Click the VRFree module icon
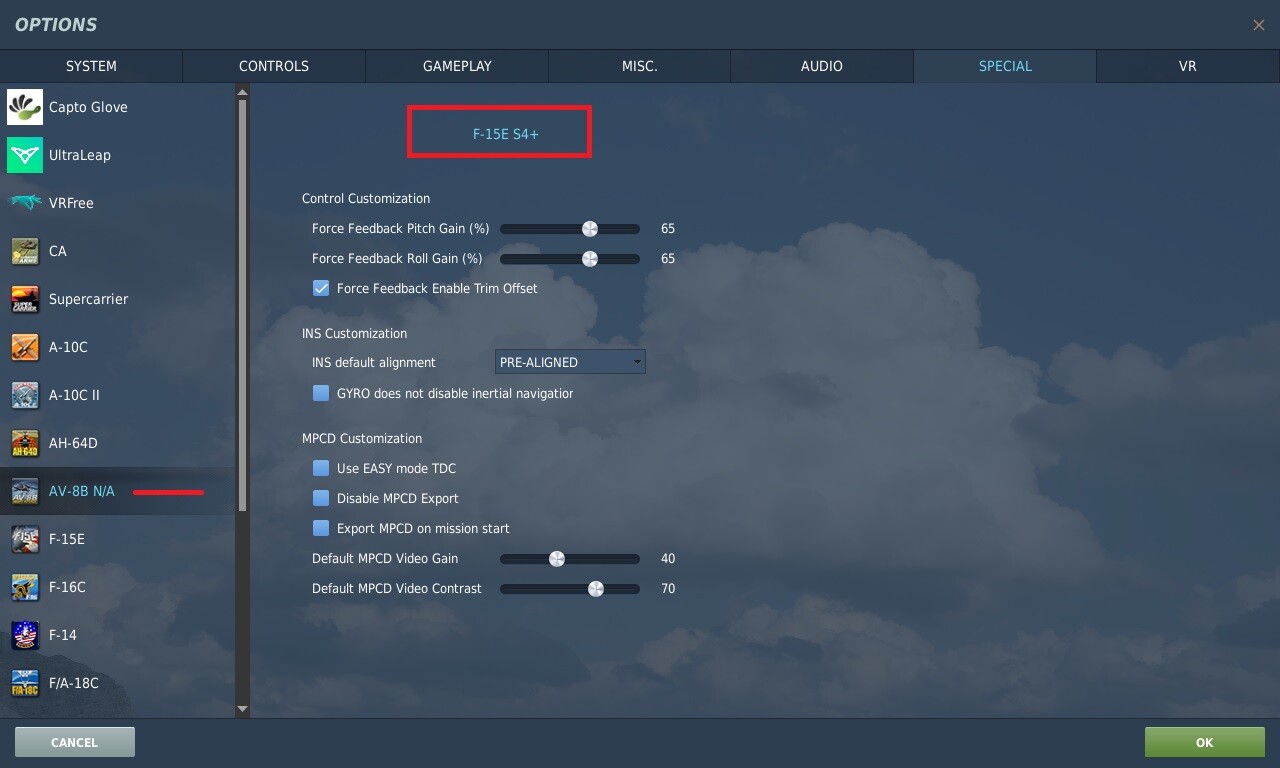This screenshot has width=1280, height=768. 25,203
